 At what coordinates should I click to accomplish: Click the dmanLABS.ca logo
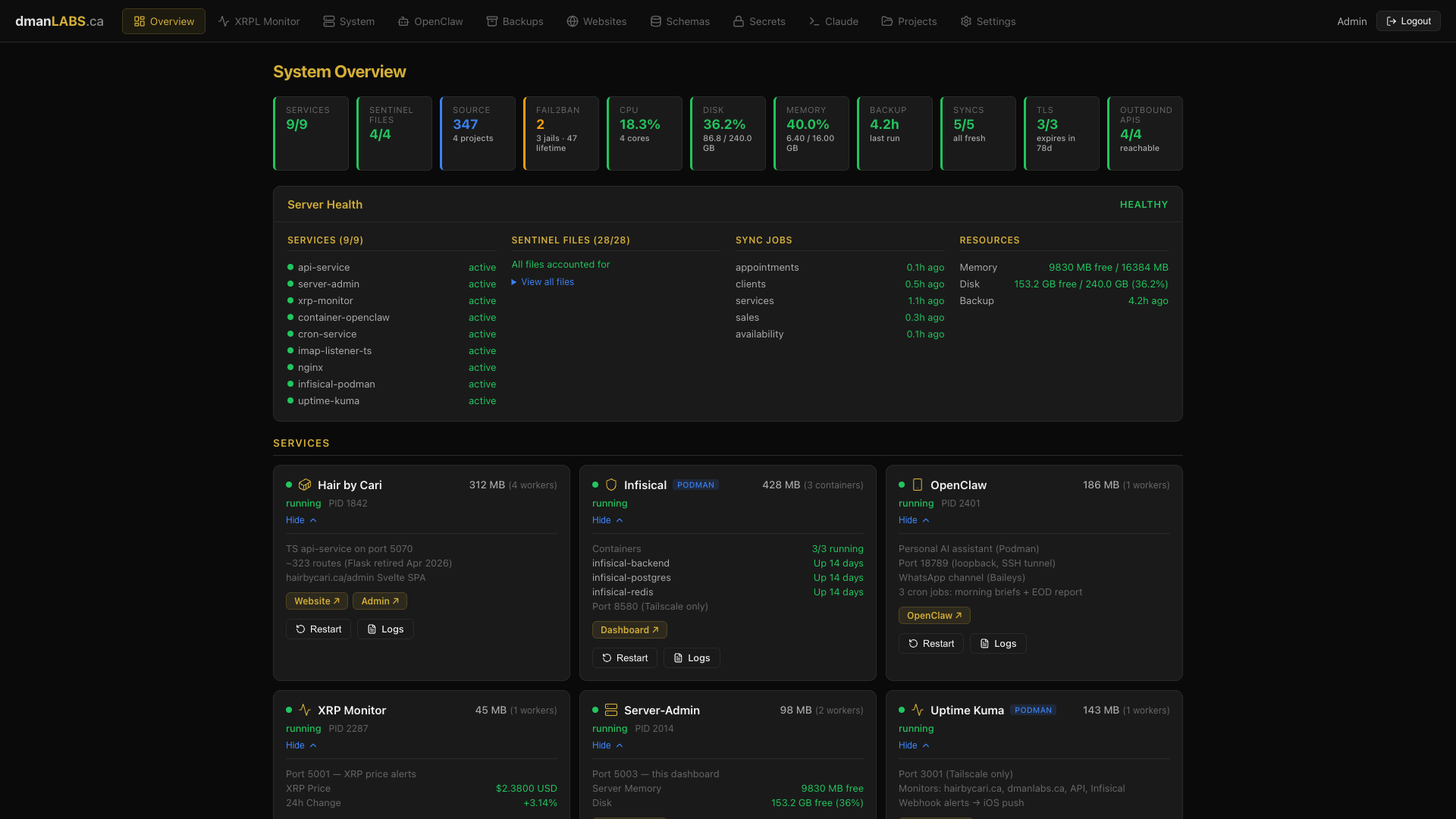tap(59, 21)
